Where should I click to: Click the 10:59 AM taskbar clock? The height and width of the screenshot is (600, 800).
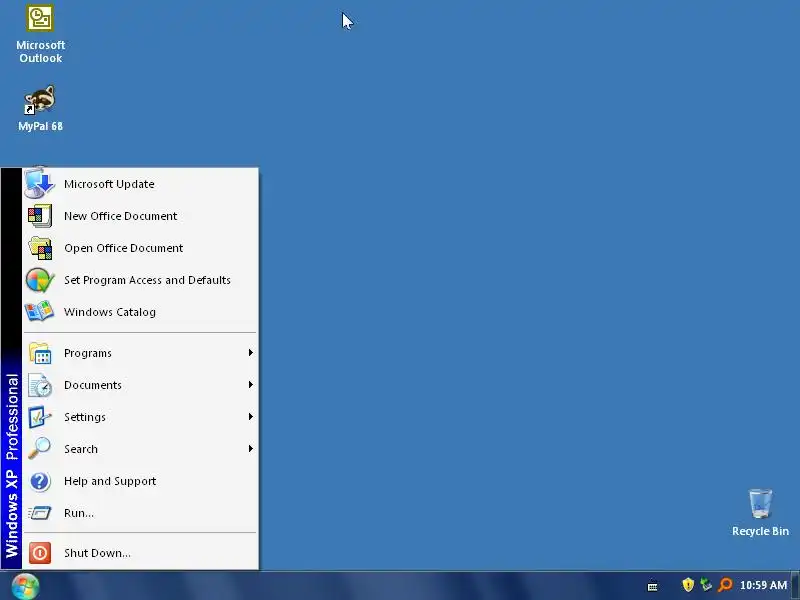coord(763,585)
